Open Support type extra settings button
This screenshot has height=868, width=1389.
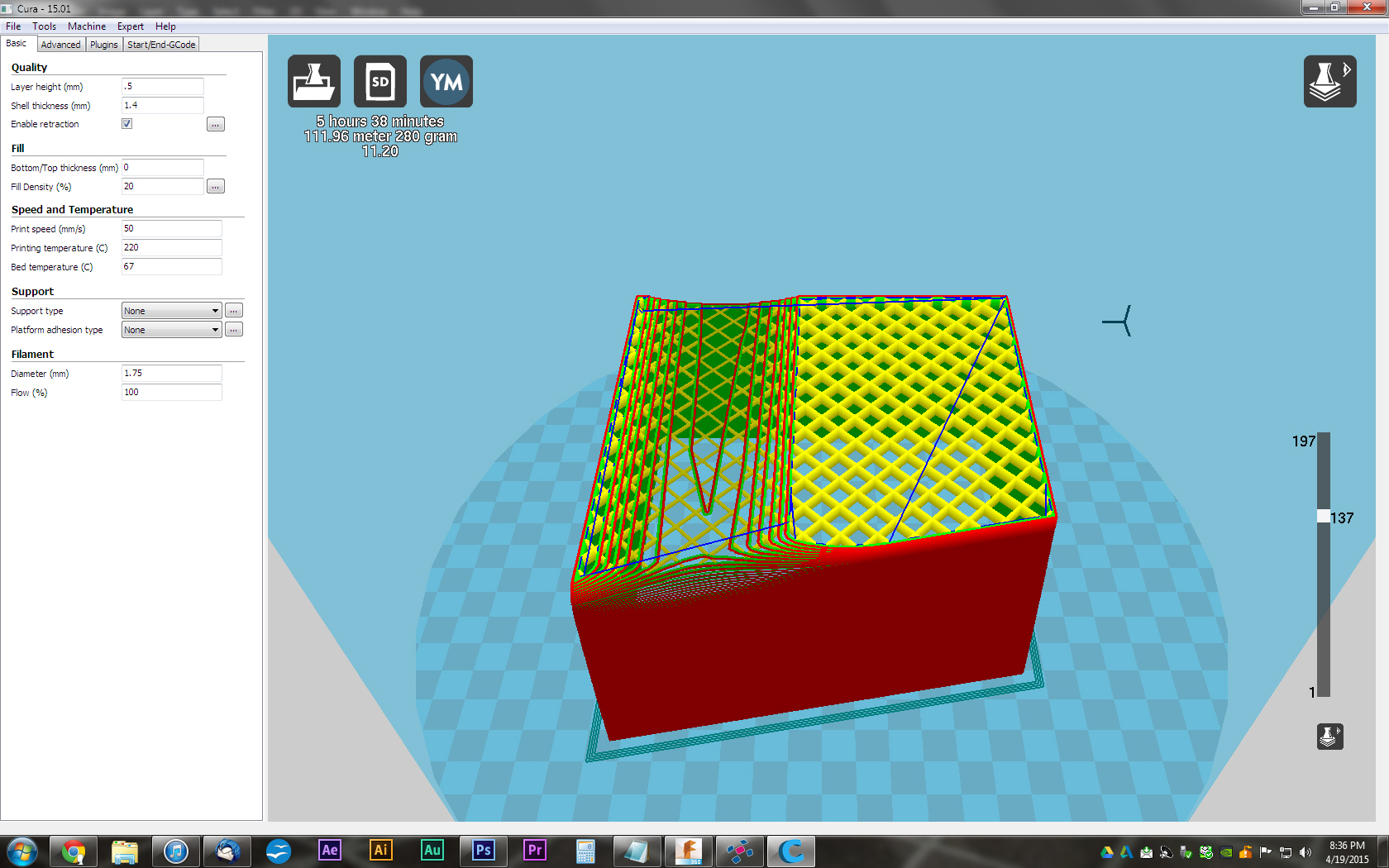pyautogui.click(x=234, y=311)
